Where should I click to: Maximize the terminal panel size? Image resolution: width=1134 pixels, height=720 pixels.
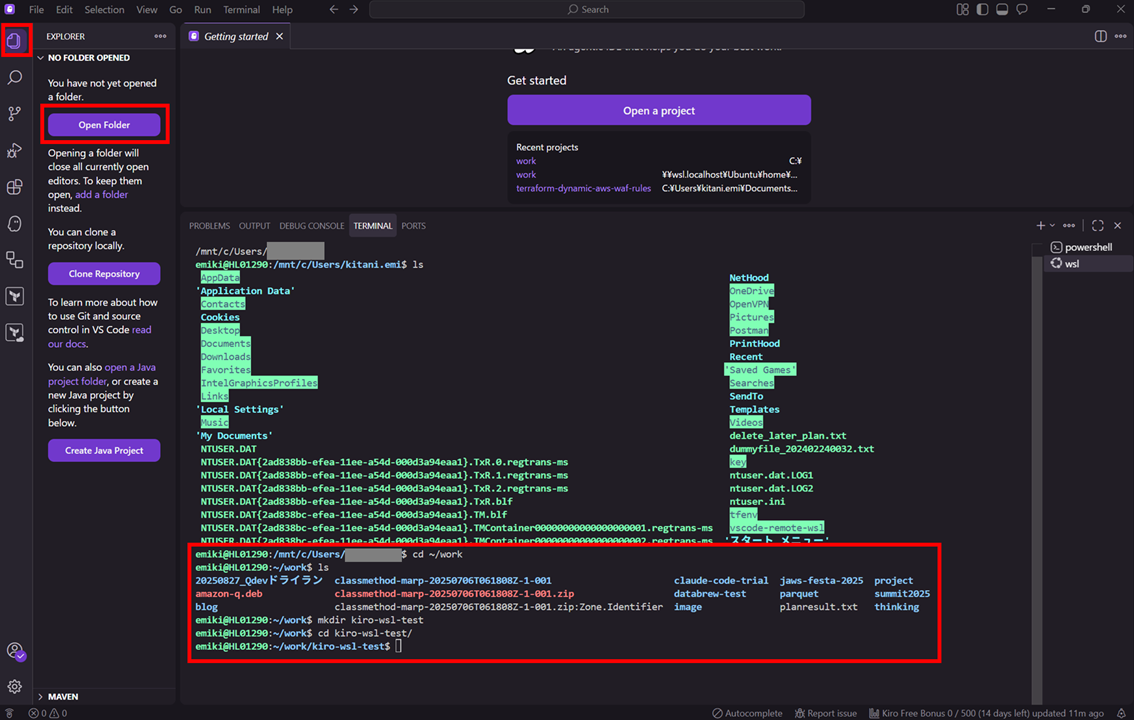click(x=1097, y=226)
